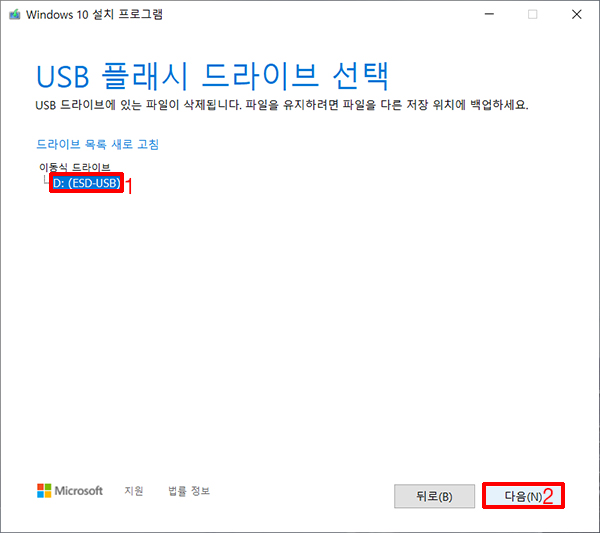
Task: Select the D: (ESD-USB) removable drive
Action: [86, 183]
